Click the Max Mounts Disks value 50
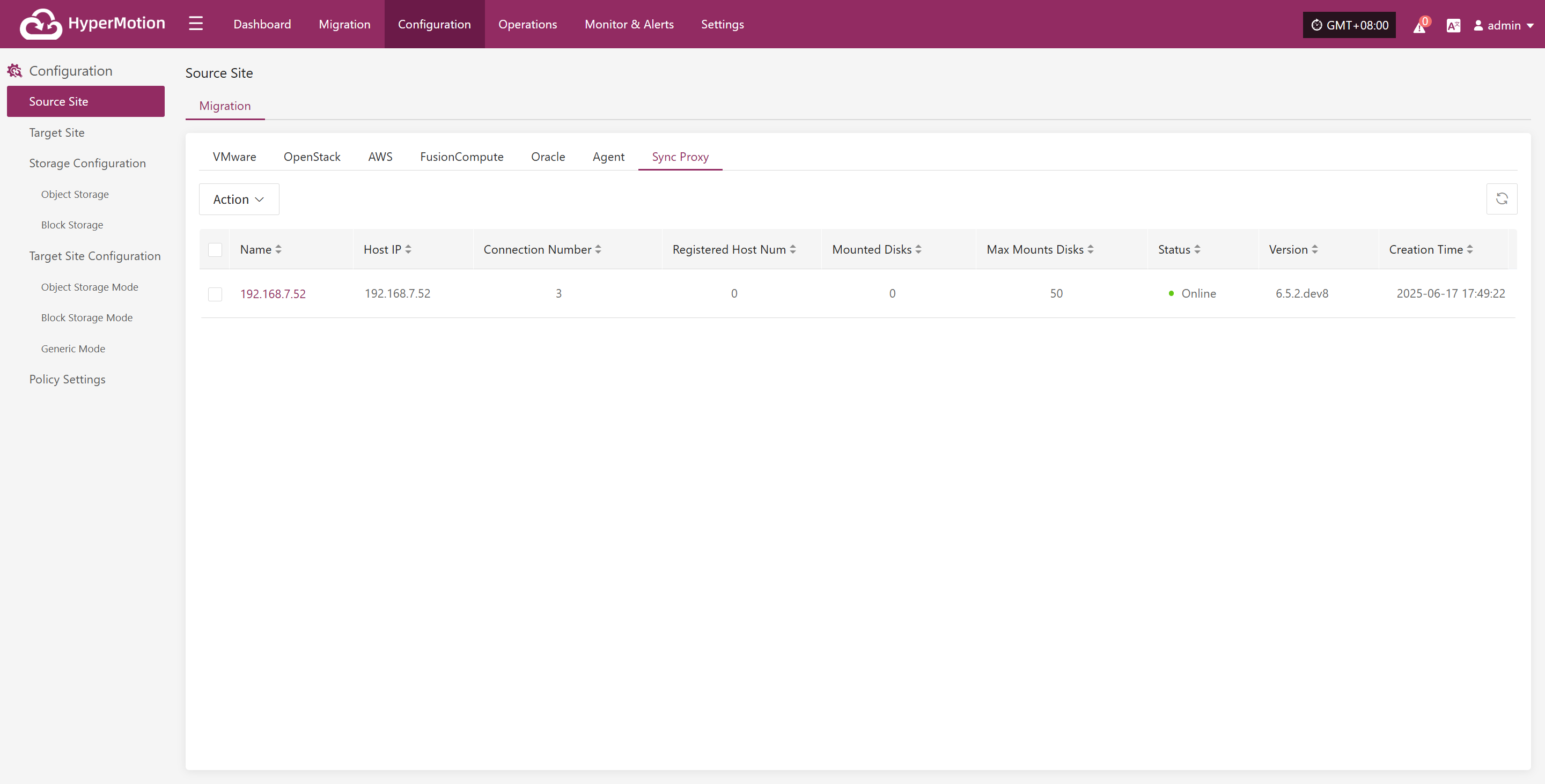This screenshot has height=784, width=1545. coord(1056,294)
